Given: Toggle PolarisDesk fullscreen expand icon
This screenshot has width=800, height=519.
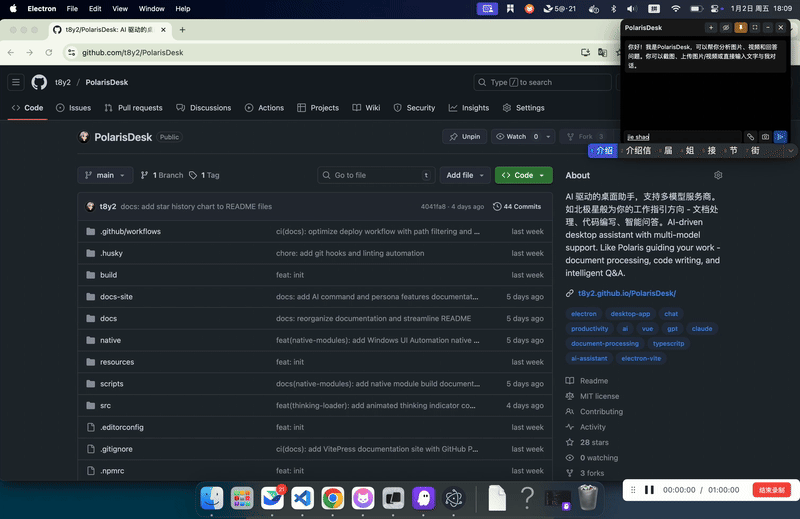Looking at the screenshot, I should (755, 28).
